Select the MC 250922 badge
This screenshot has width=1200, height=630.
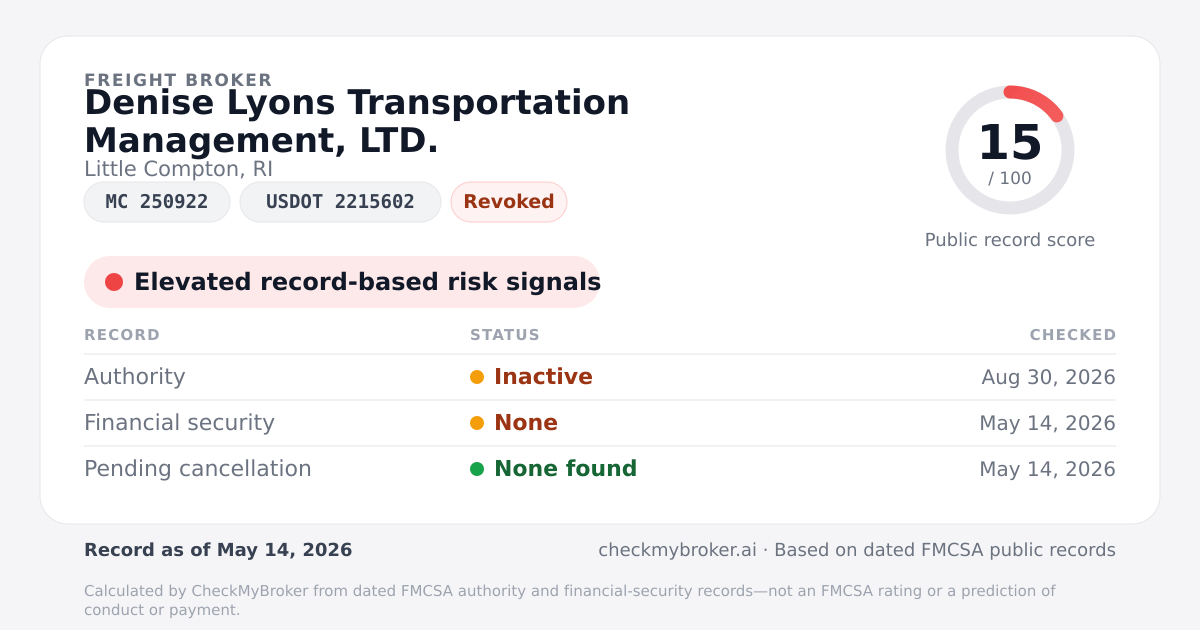click(x=157, y=202)
